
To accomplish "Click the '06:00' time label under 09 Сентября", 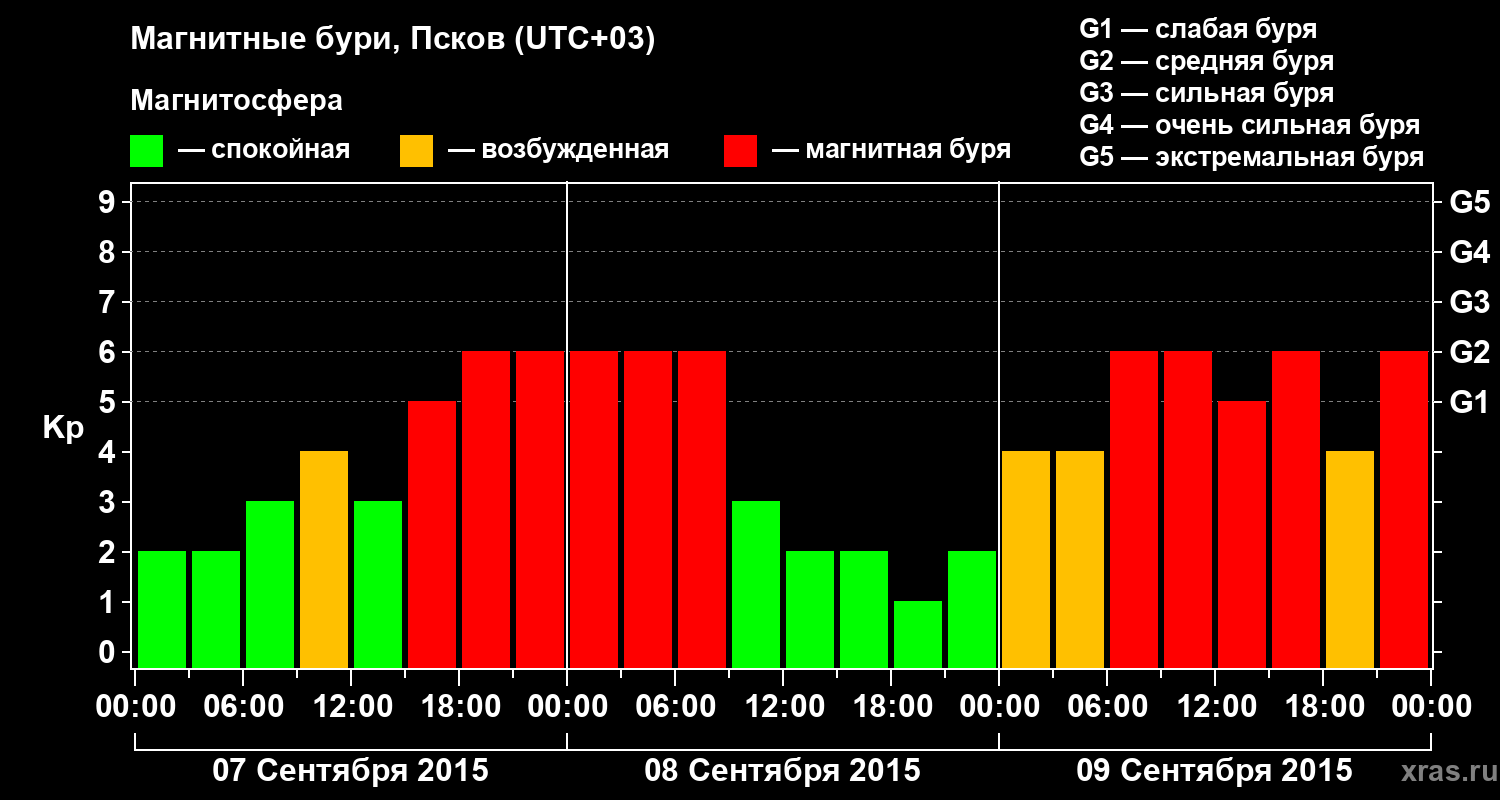I will pos(1107,707).
